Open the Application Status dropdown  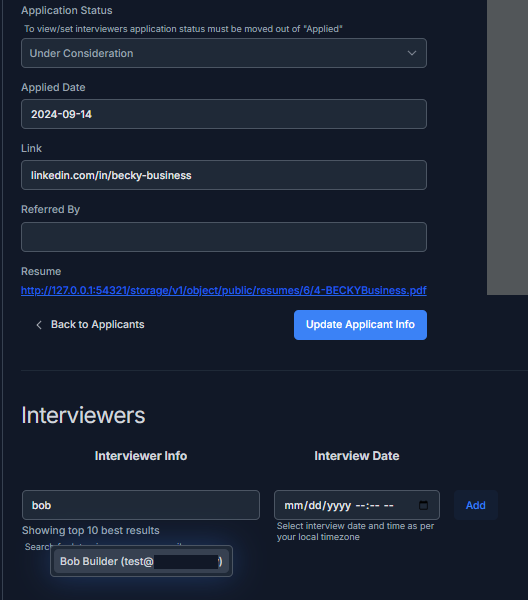click(224, 53)
